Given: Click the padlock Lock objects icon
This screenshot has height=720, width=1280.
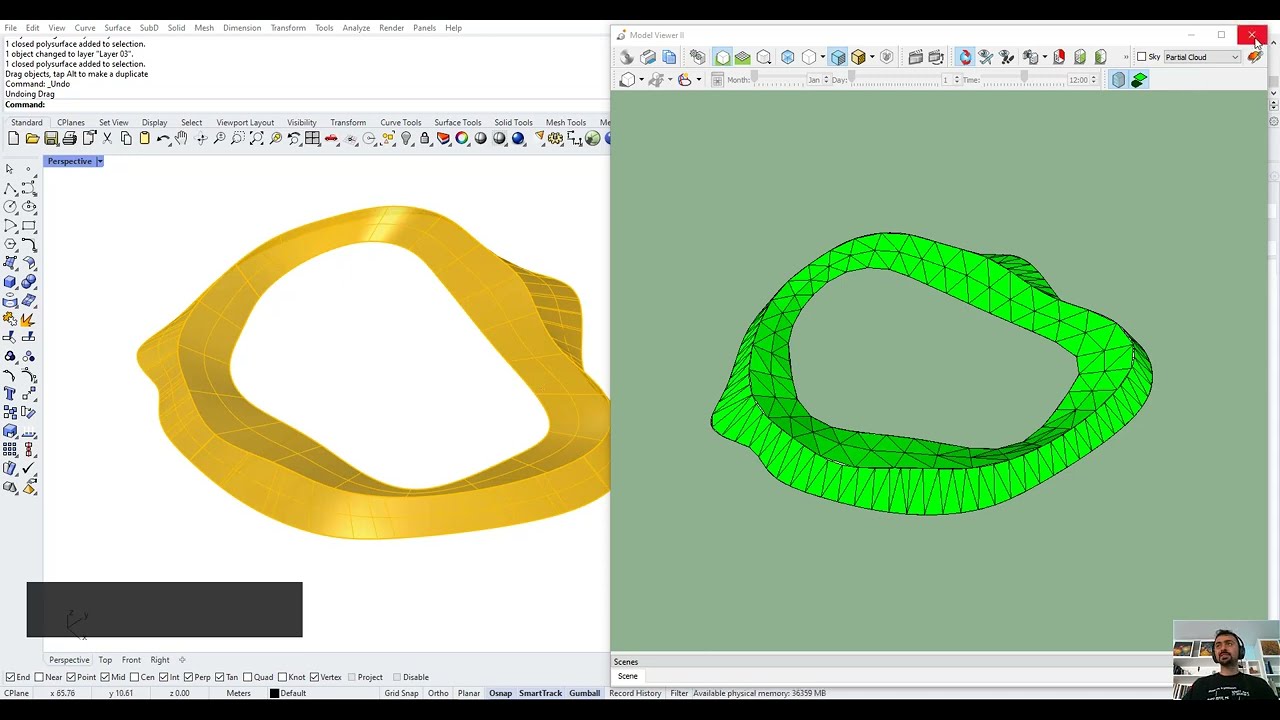Looking at the screenshot, I should click(425, 138).
